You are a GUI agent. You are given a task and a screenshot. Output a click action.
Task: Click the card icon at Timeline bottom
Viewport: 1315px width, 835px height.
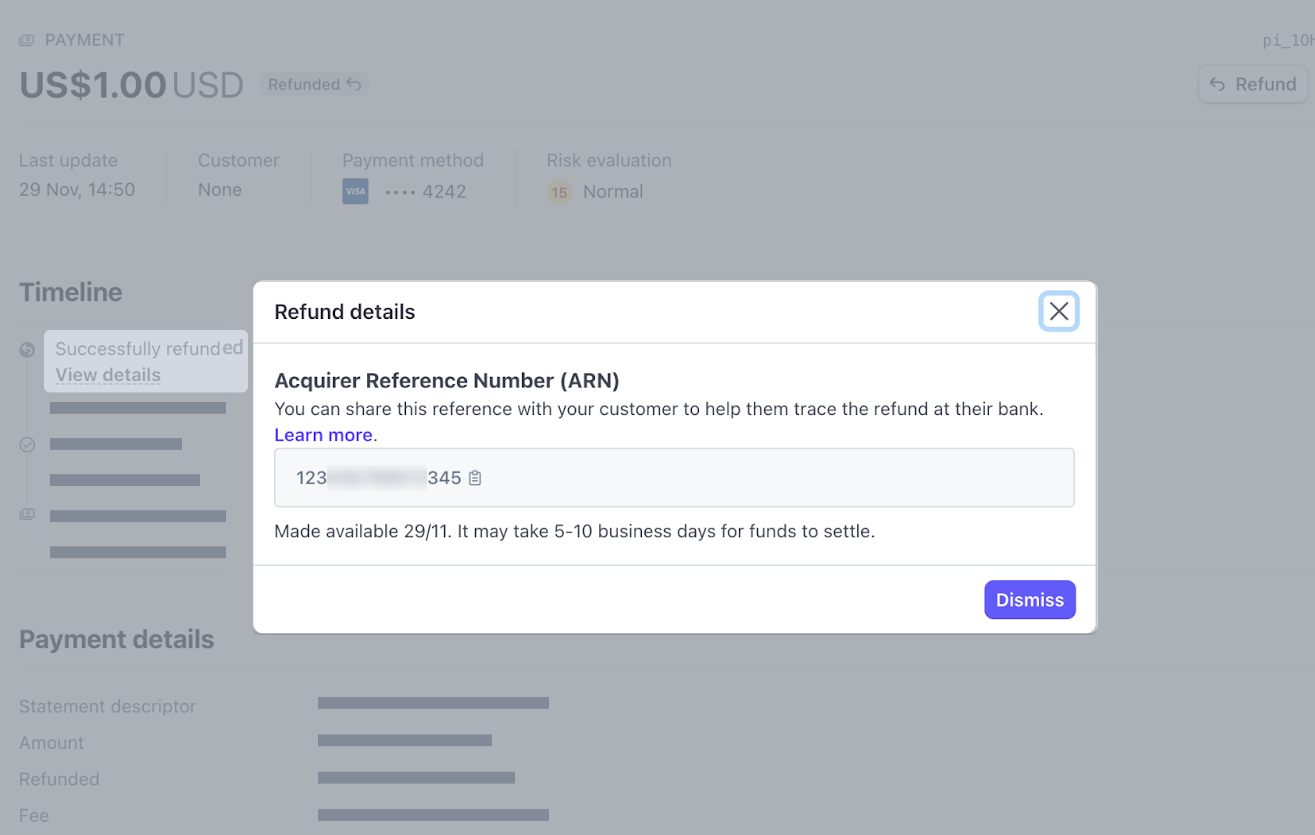[27, 514]
